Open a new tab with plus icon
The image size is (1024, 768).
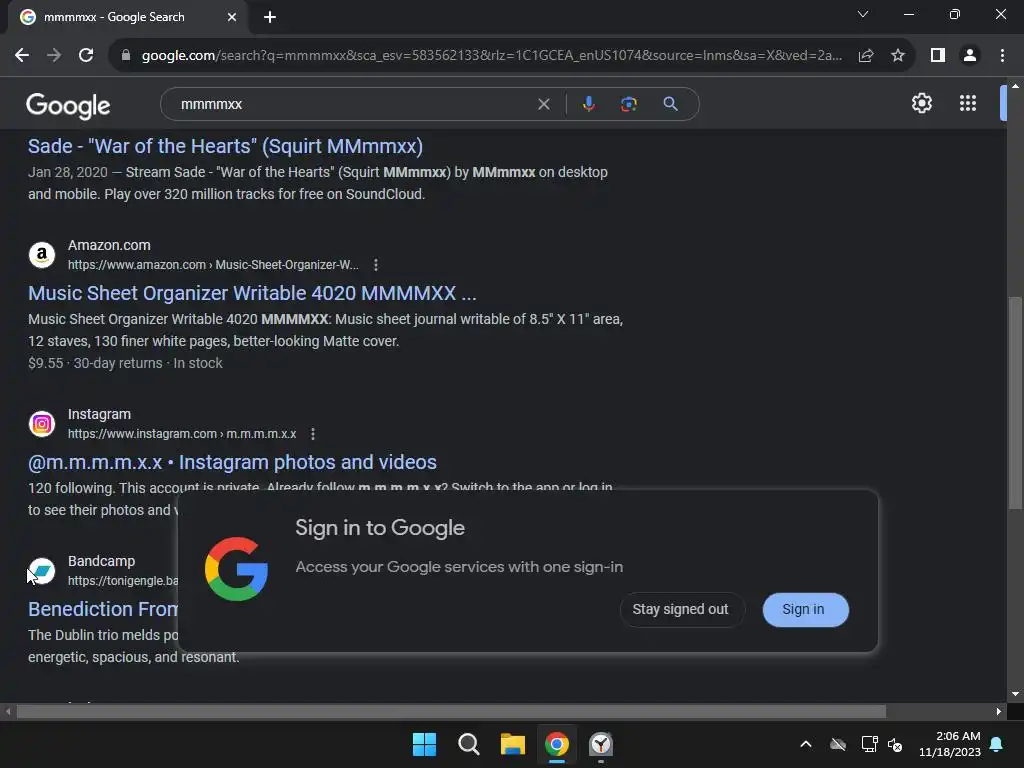click(x=270, y=17)
